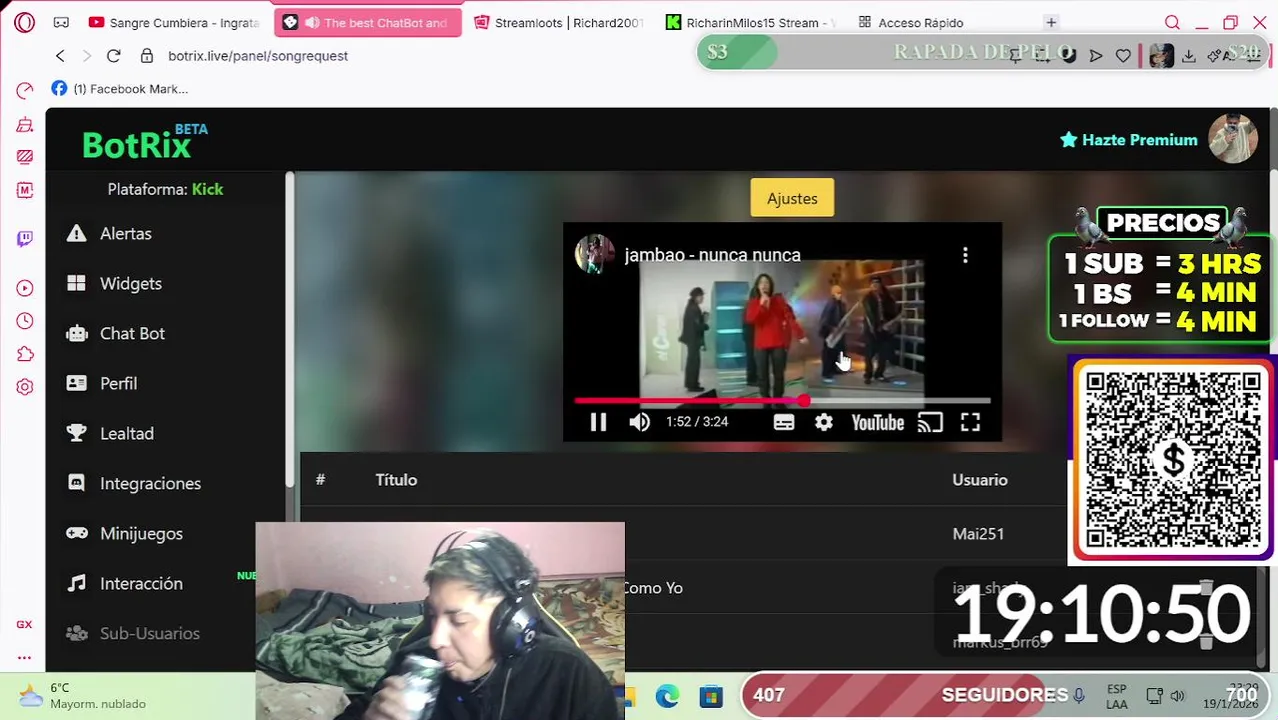Click the Chat Bot robot icon
This screenshot has height=720, width=1278.
(x=76, y=333)
